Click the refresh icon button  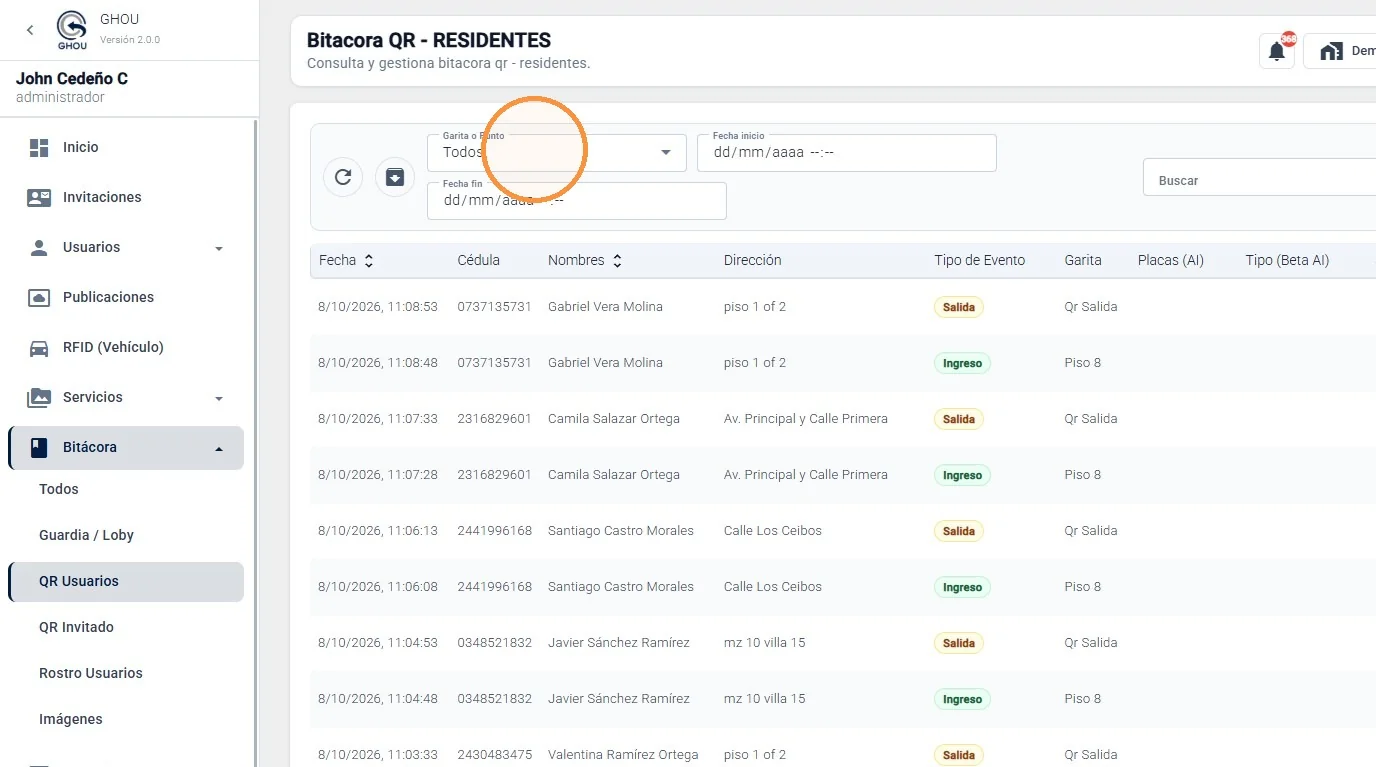[x=343, y=177]
